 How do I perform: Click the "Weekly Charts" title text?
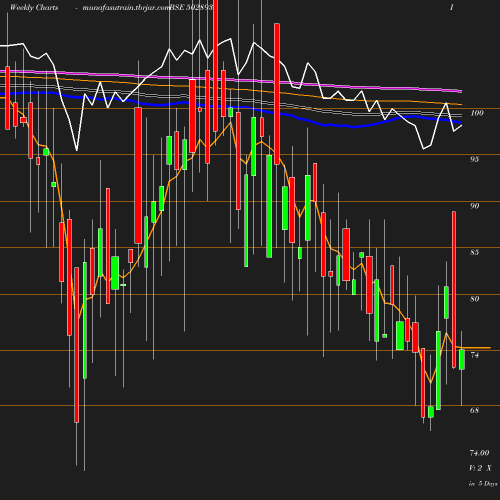click(34, 7)
